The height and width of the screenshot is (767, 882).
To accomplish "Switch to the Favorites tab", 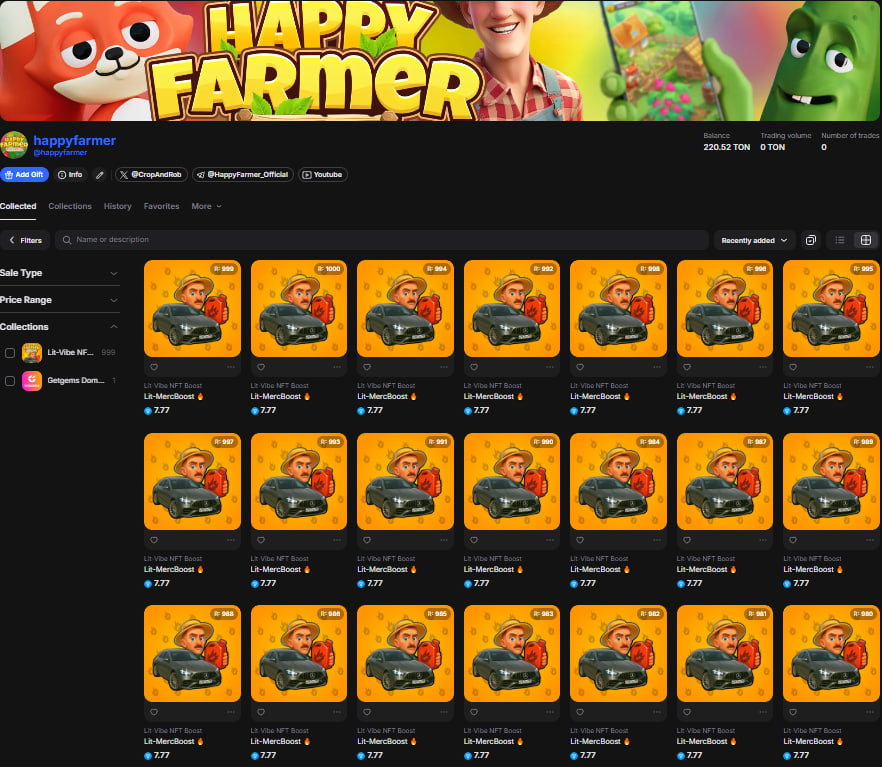I will pos(161,206).
